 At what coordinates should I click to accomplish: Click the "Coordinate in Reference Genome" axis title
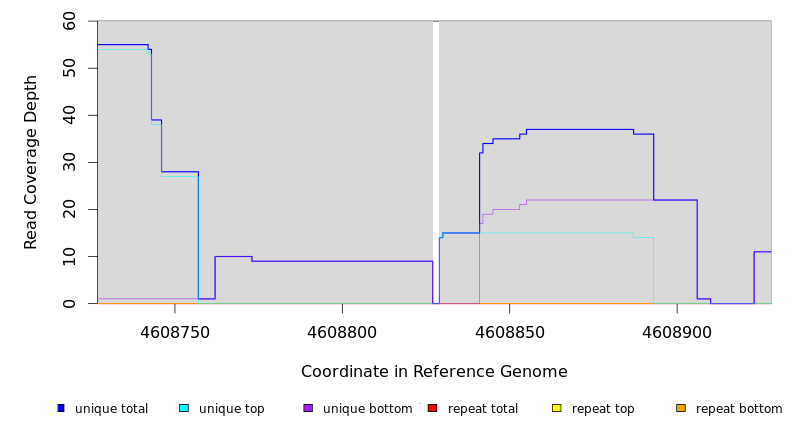pos(434,372)
